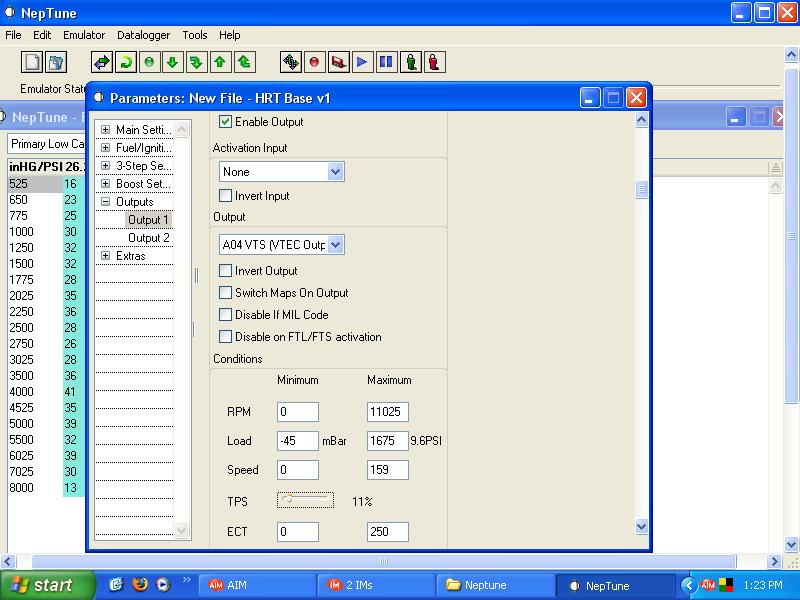Open the Primary Low Cam table dropdown

click(46, 144)
